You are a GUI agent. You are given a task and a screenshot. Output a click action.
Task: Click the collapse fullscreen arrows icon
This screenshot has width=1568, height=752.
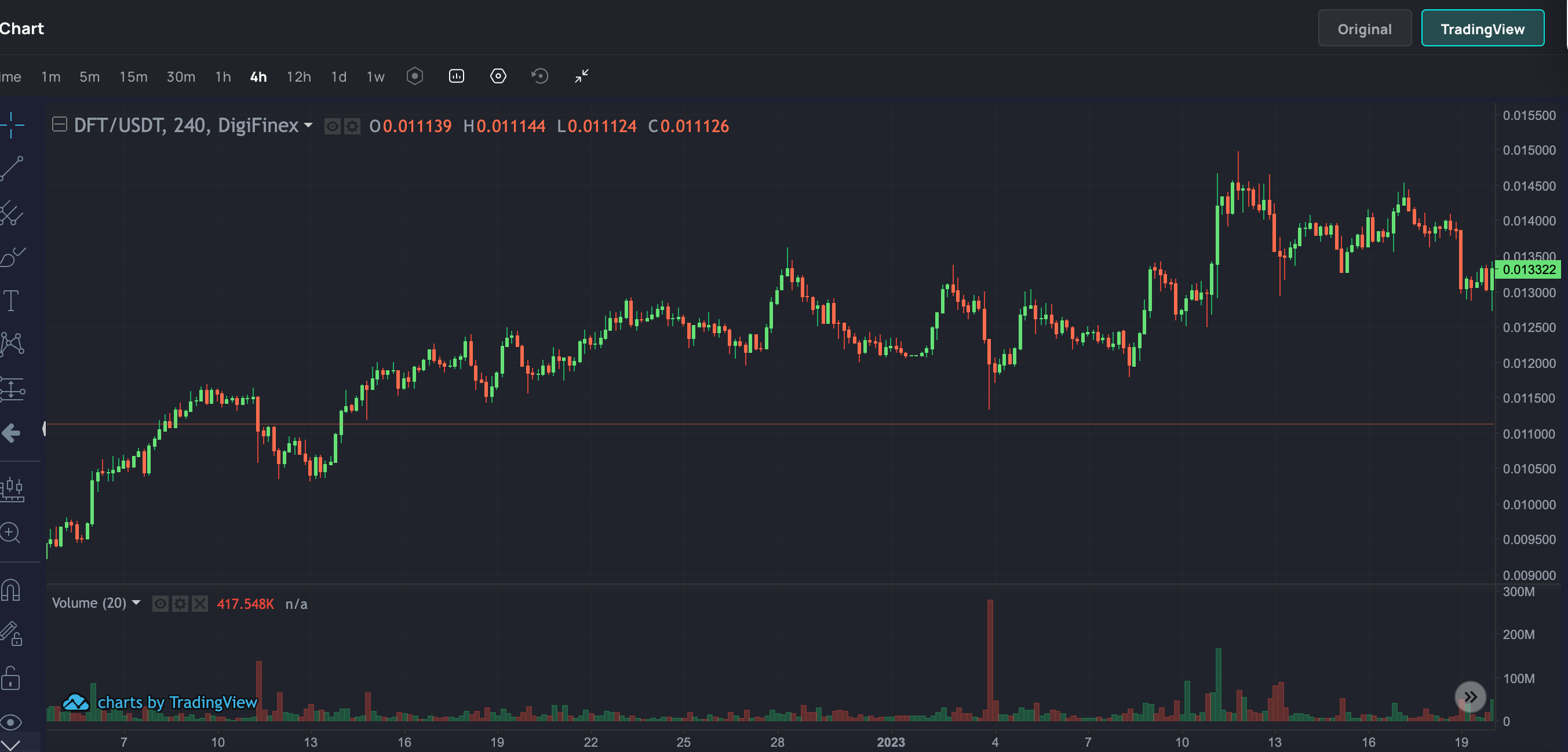tap(582, 76)
